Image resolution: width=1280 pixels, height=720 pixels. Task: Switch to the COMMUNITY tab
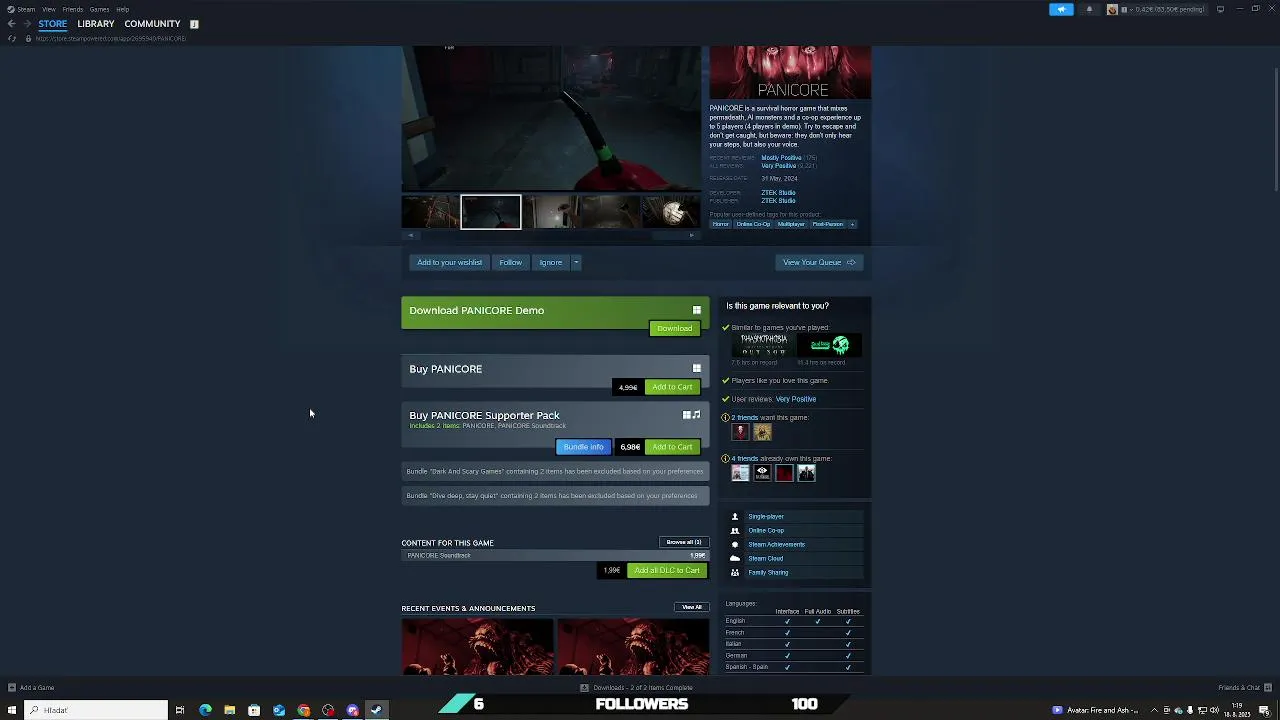click(152, 24)
